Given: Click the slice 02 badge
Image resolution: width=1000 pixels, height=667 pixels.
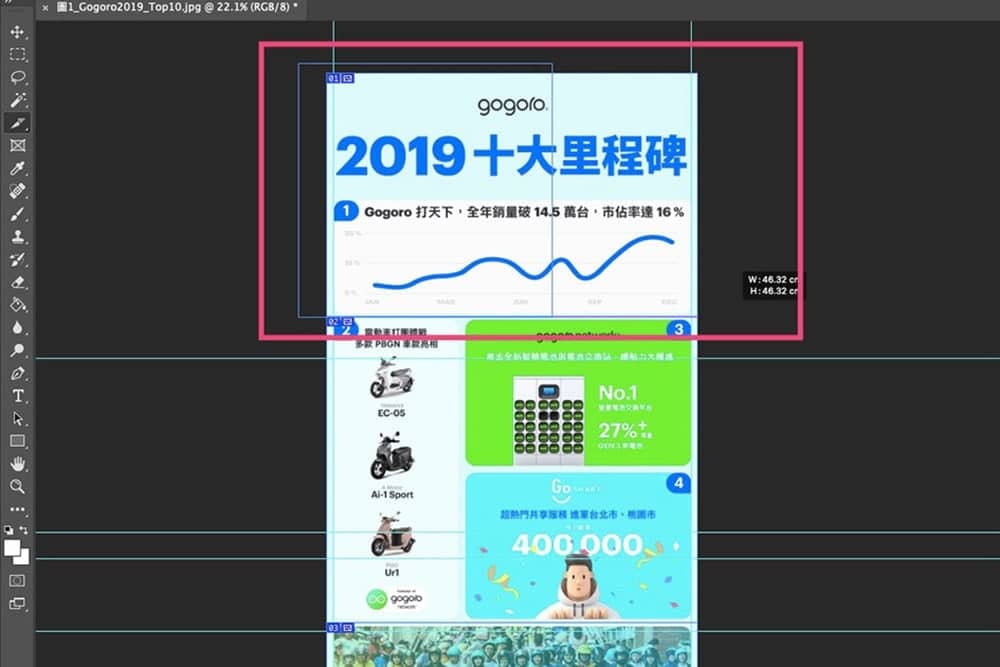Looking at the screenshot, I should click(340, 321).
